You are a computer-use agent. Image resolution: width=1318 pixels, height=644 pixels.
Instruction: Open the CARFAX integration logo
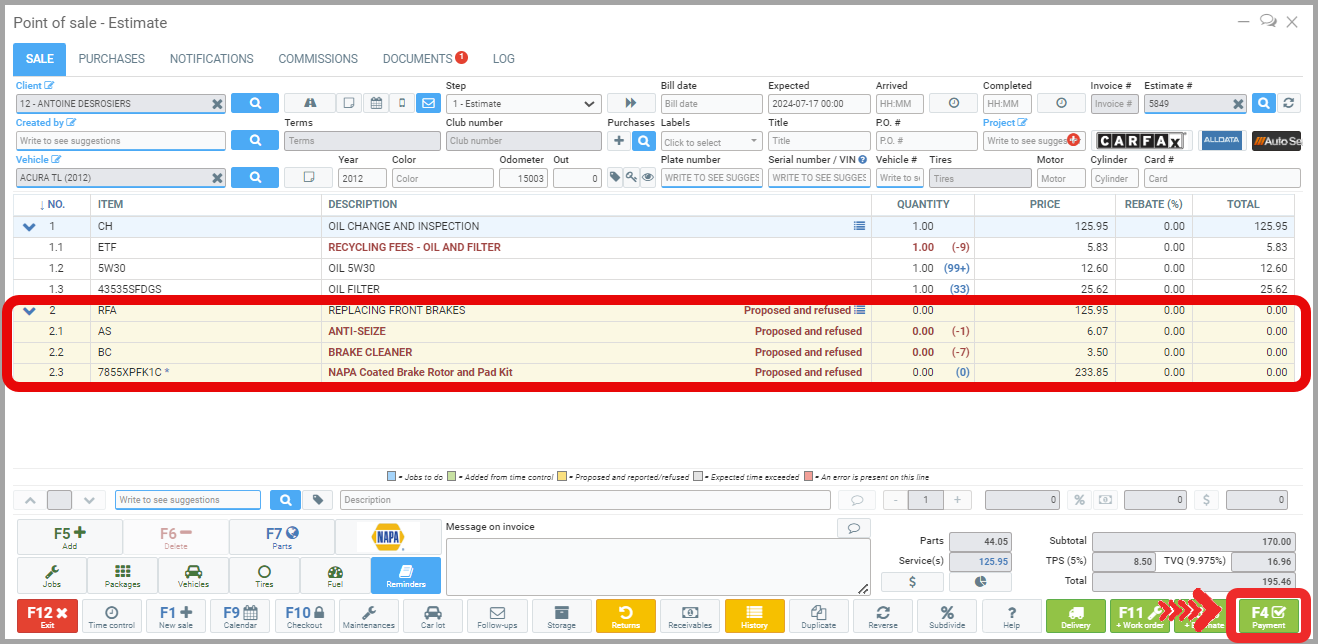tap(1141, 141)
